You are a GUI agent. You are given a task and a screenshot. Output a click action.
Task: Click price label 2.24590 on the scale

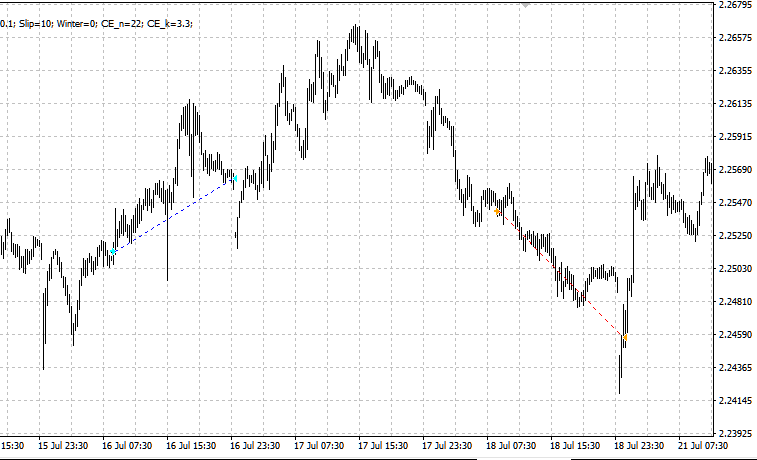point(735,335)
